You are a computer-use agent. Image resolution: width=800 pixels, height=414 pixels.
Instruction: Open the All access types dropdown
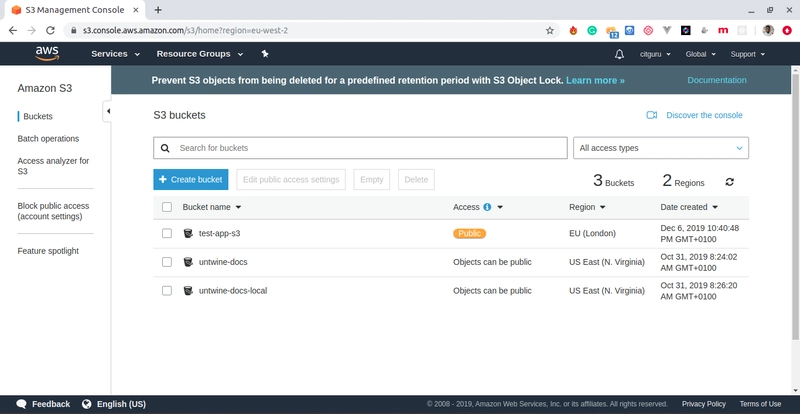coord(661,148)
